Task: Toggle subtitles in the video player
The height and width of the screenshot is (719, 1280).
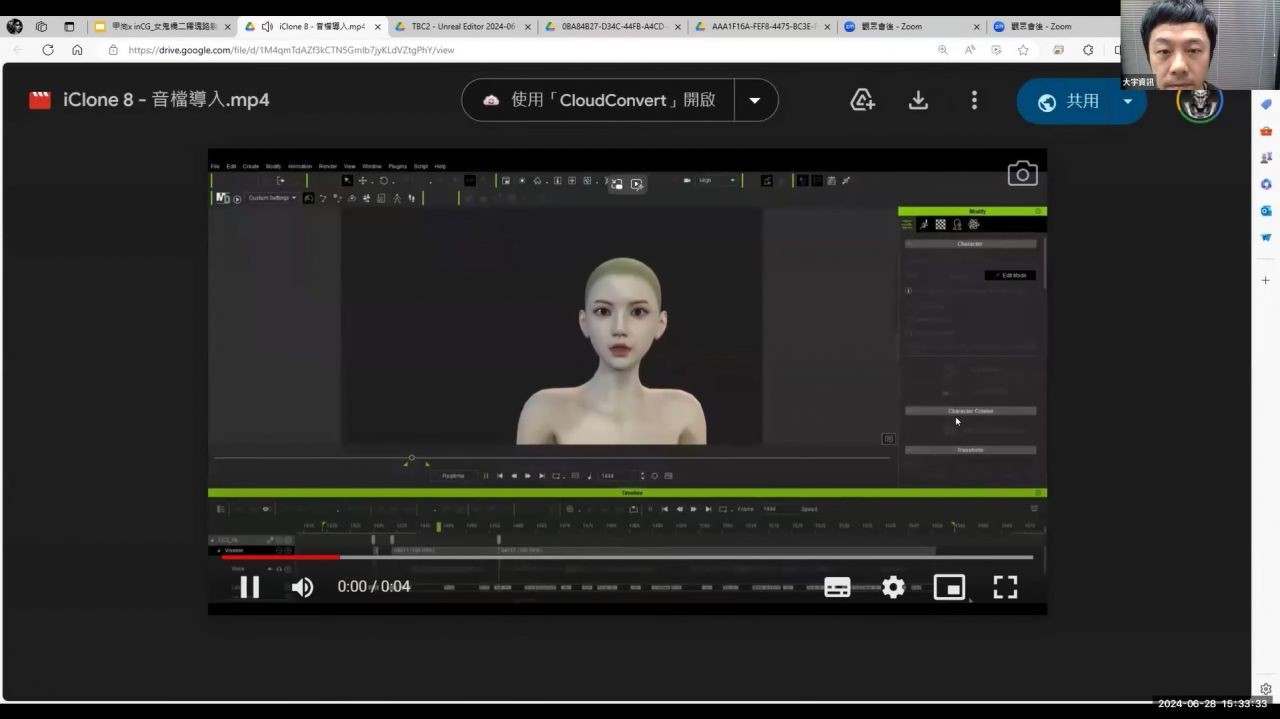Action: [837, 587]
